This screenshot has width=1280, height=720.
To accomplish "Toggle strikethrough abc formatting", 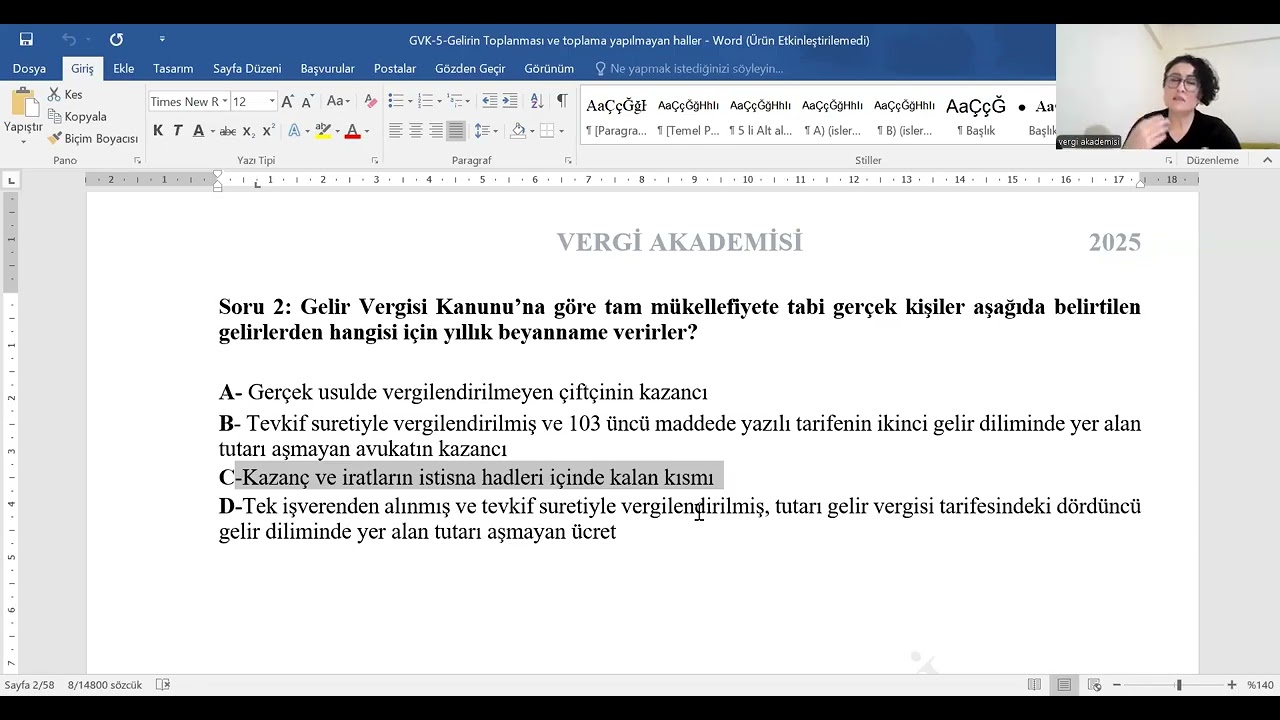I will pos(227,131).
